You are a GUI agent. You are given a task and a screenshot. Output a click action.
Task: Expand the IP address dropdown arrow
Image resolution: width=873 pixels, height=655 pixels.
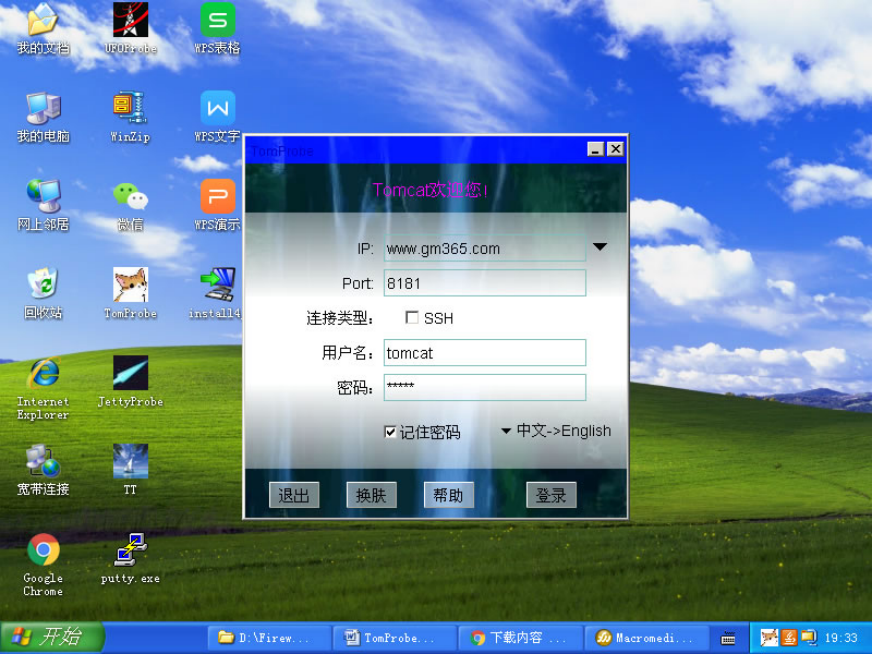tap(600, 247)
